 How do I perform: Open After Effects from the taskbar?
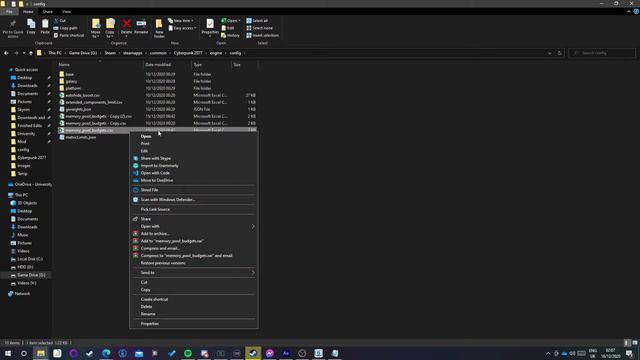pos(286,353)
